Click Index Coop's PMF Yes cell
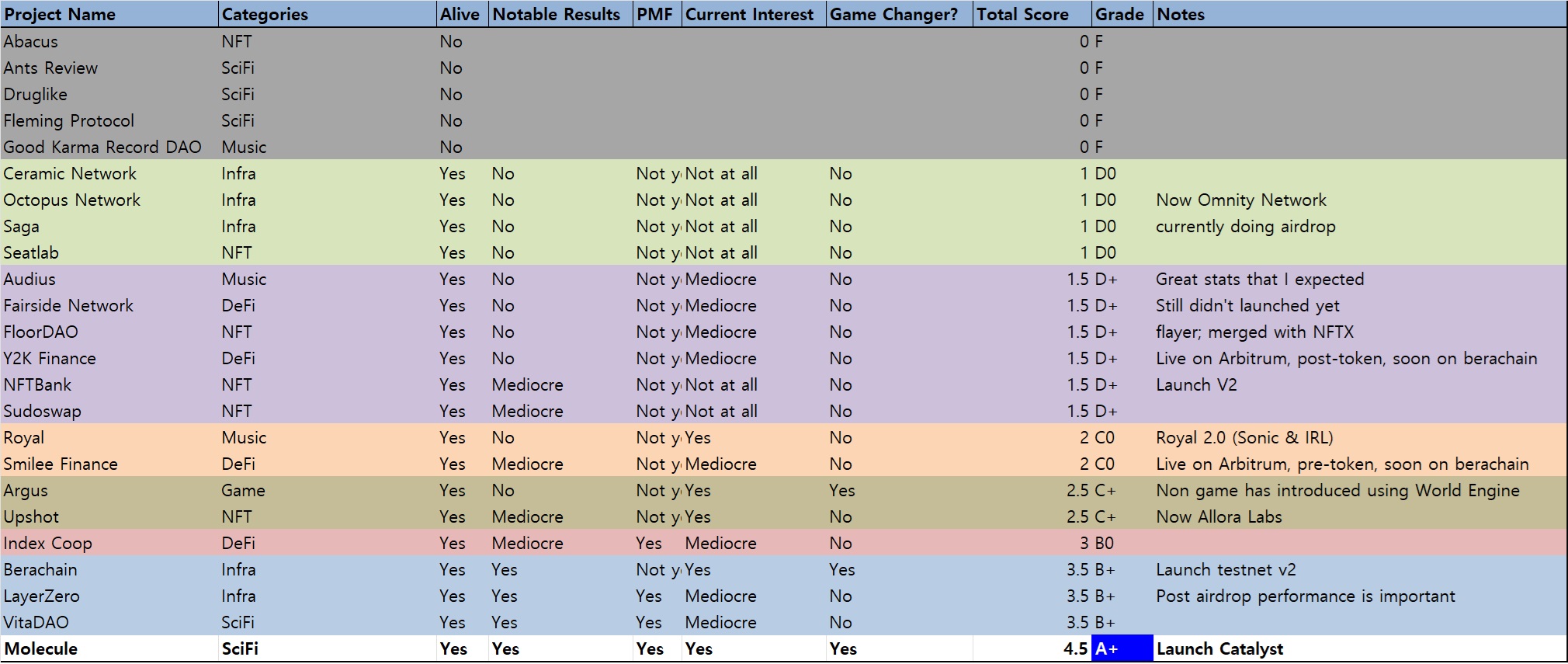 tap(657, 544)
